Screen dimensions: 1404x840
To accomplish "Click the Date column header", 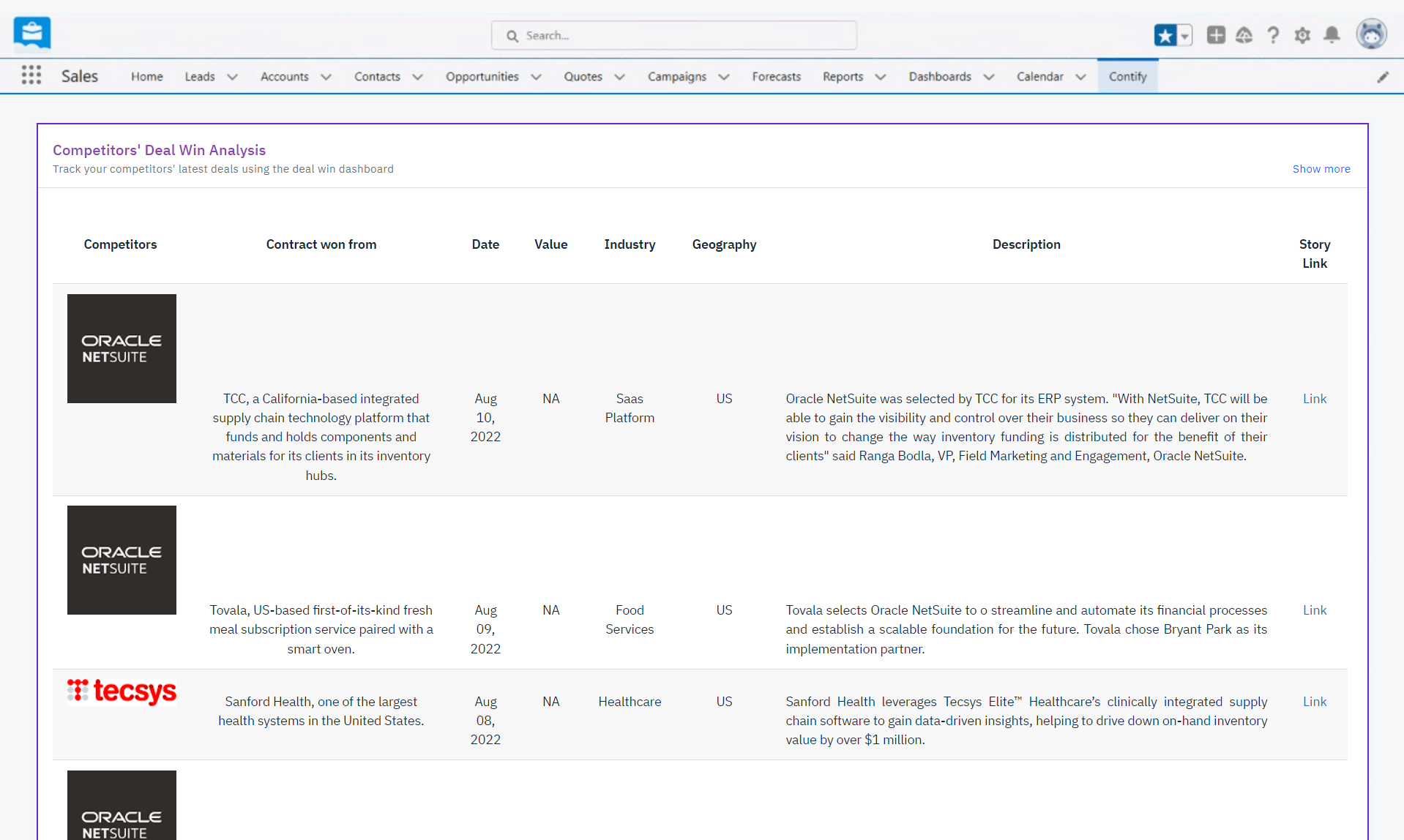I will click(x=485, y=244).
